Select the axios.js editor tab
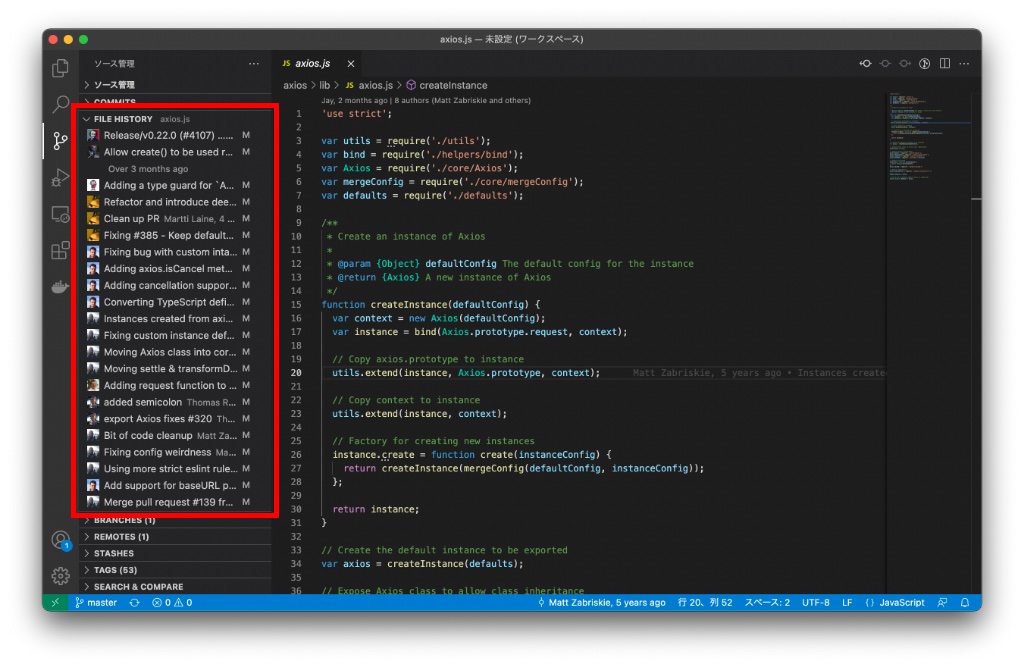Image resolution: width=1024 pixels, height=667 pixels. 310,64
